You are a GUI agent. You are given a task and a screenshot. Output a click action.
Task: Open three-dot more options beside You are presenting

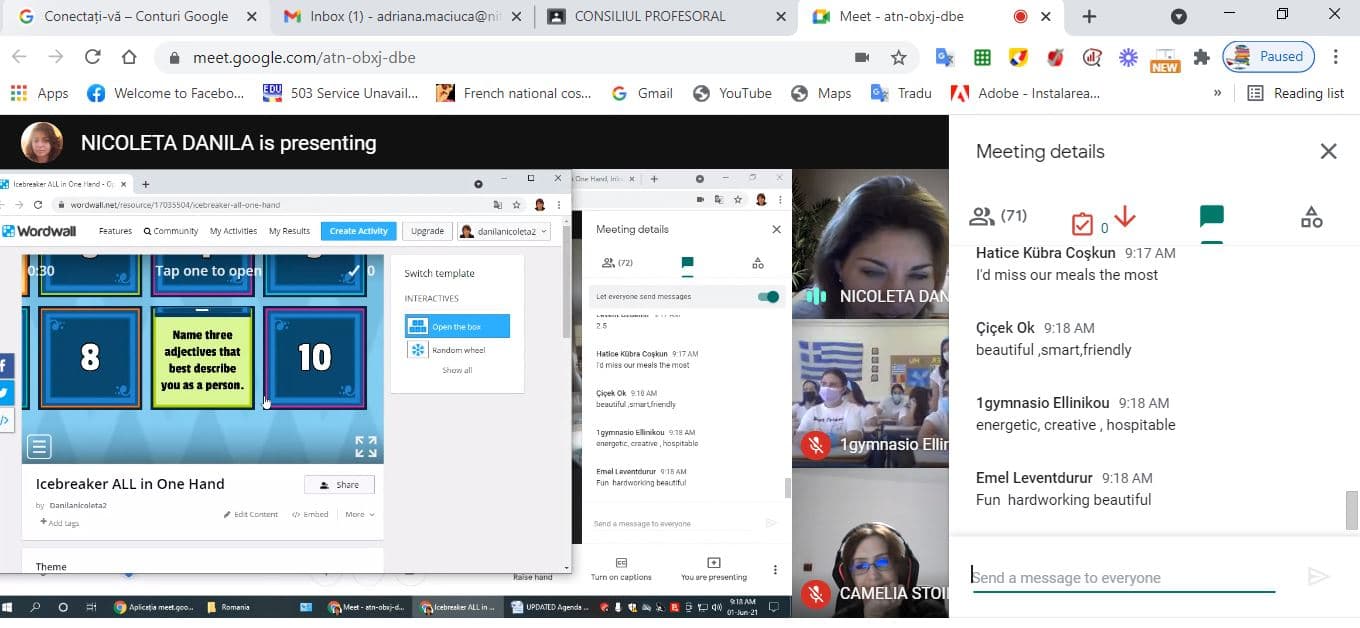[x=775, y=570]
